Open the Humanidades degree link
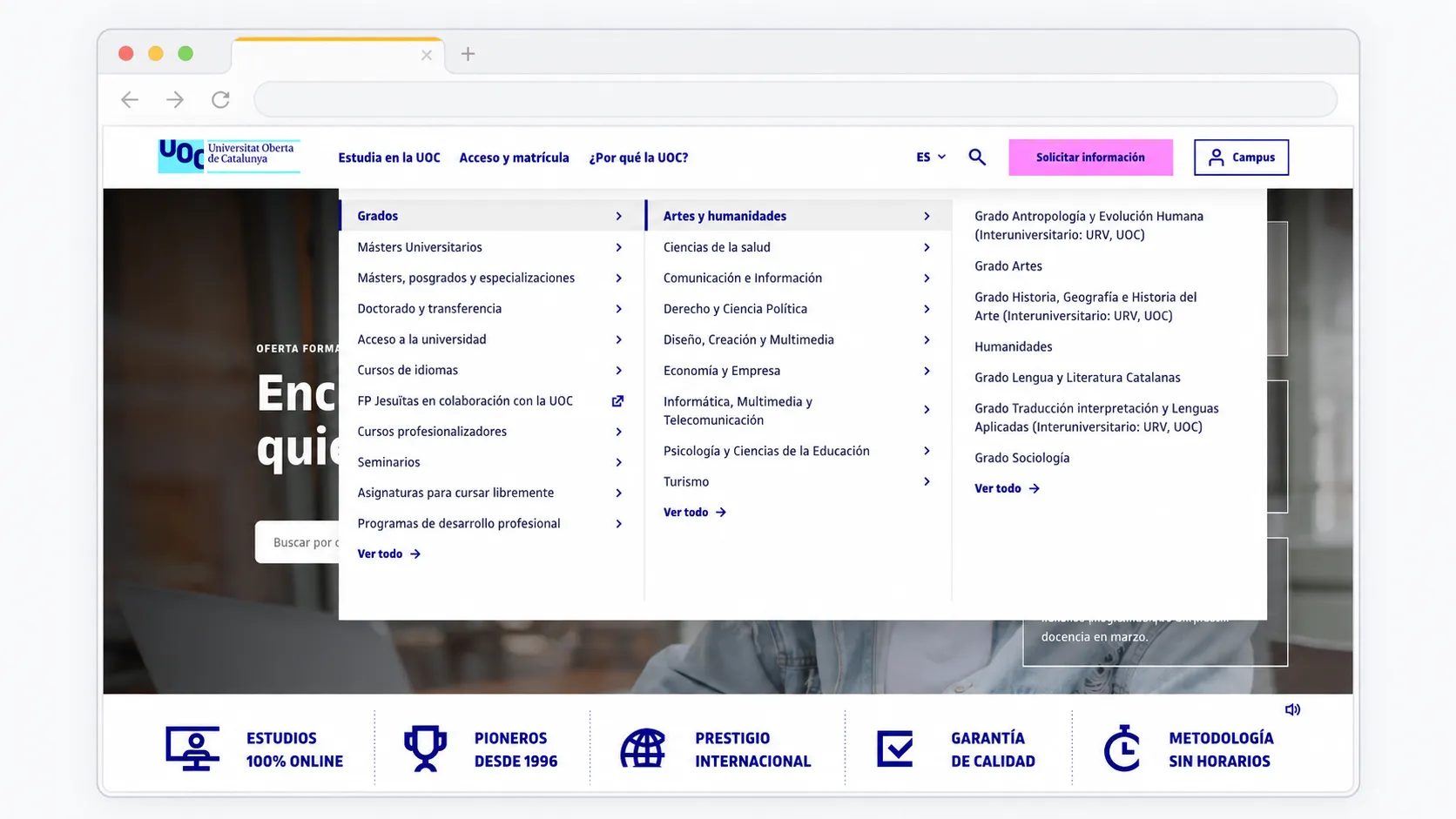This screenshot has height=819, width=1456. pyautogui.click(x=1014, y=346)
